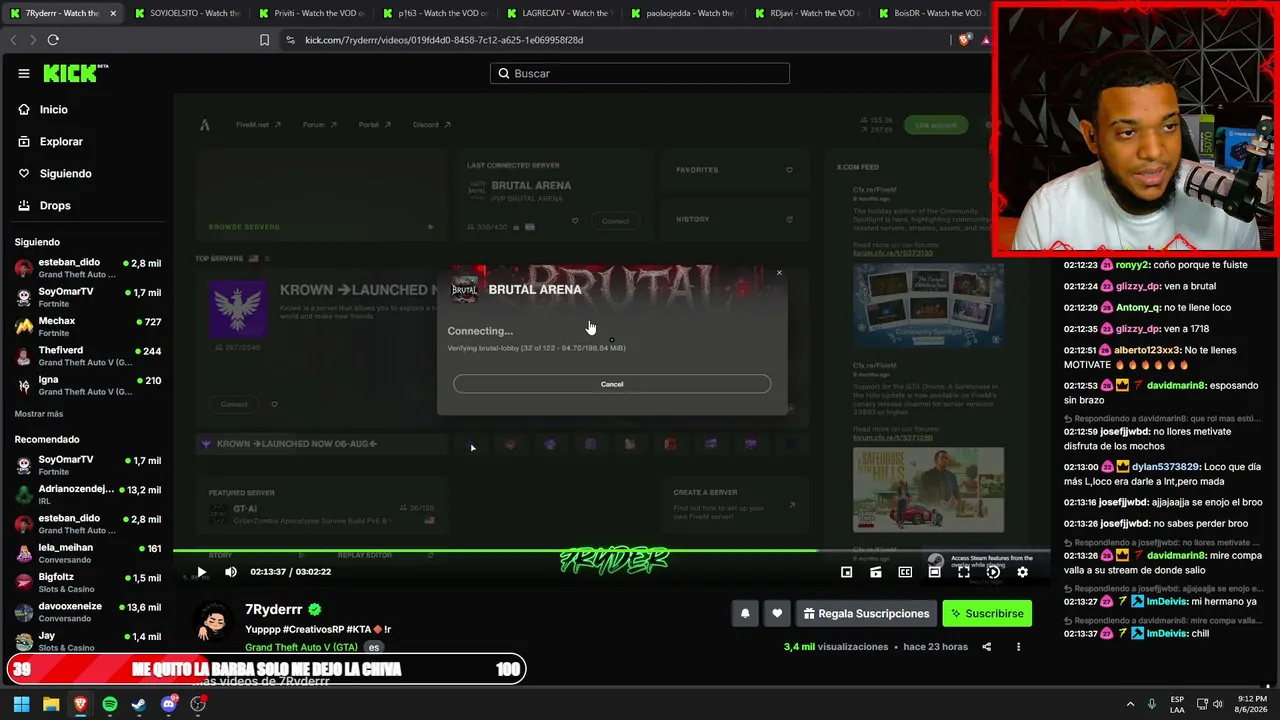1280x720 pixels.
Task: Cancel the Brutal Arena connection dialog
Action: point(612,384)
